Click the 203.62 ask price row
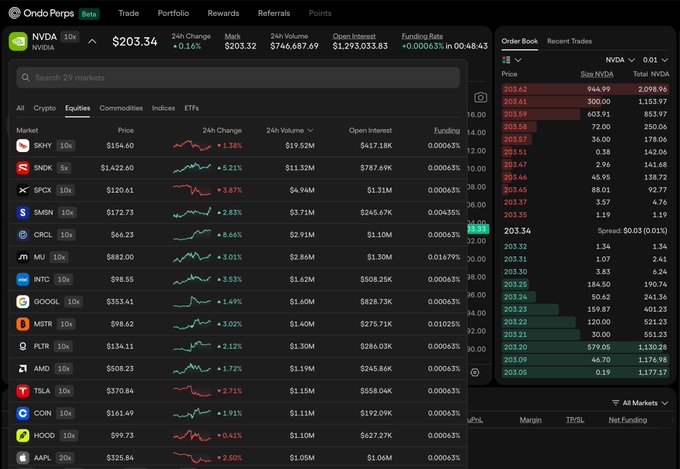 click(x=585, y=89)
